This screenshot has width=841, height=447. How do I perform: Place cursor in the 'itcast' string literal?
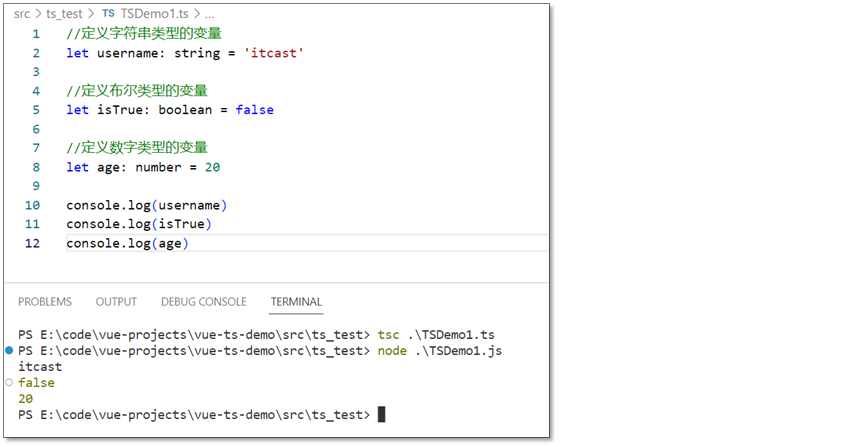[x=274, y=53]
